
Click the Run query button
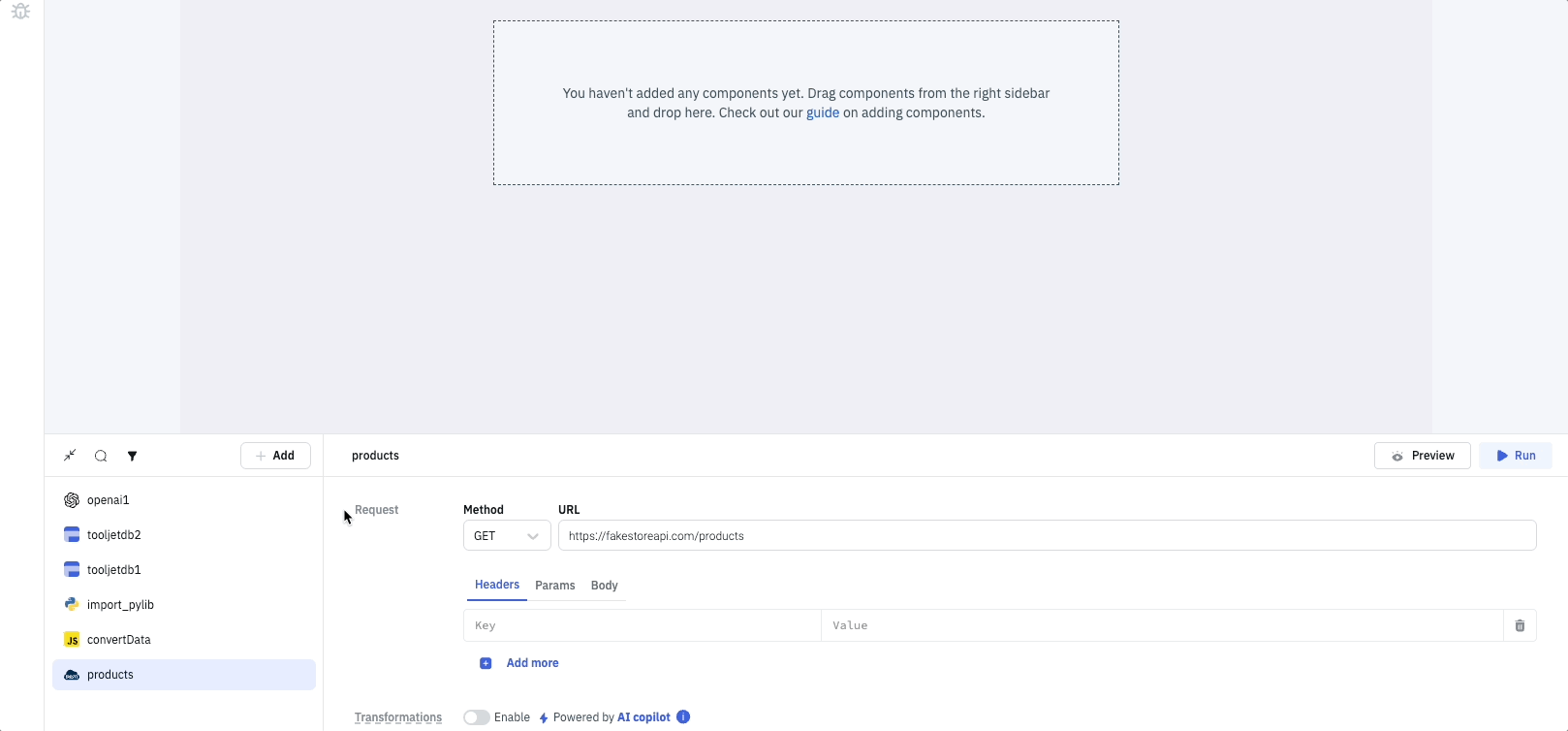click(x=1515, y=456)
